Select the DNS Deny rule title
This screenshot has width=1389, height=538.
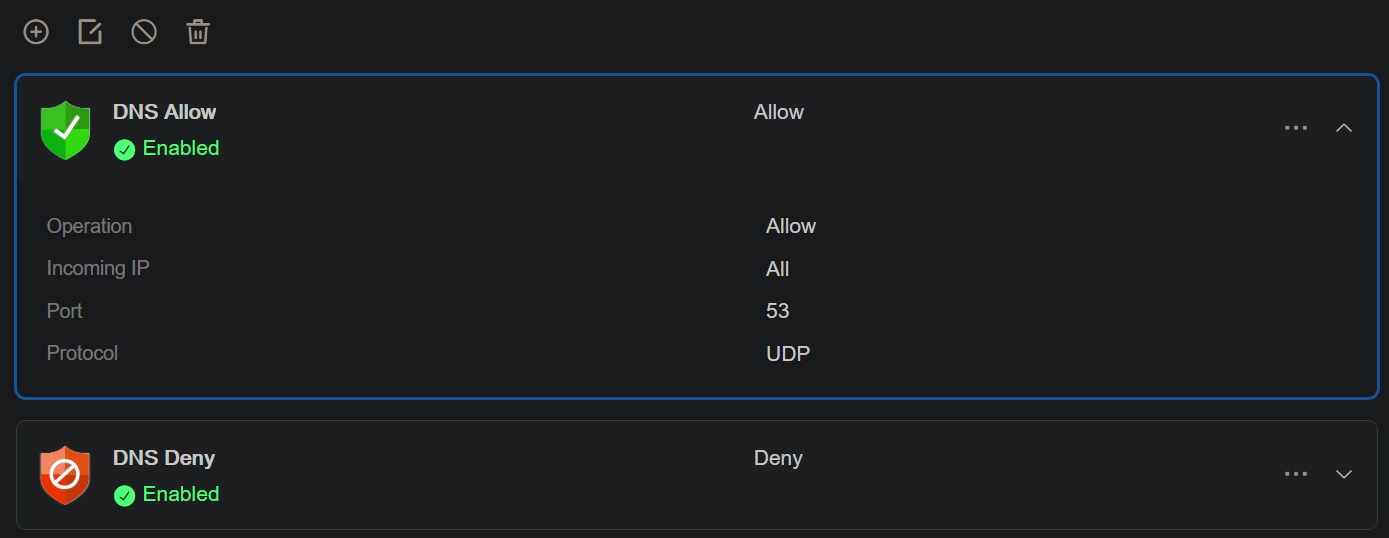coord(164,458)
